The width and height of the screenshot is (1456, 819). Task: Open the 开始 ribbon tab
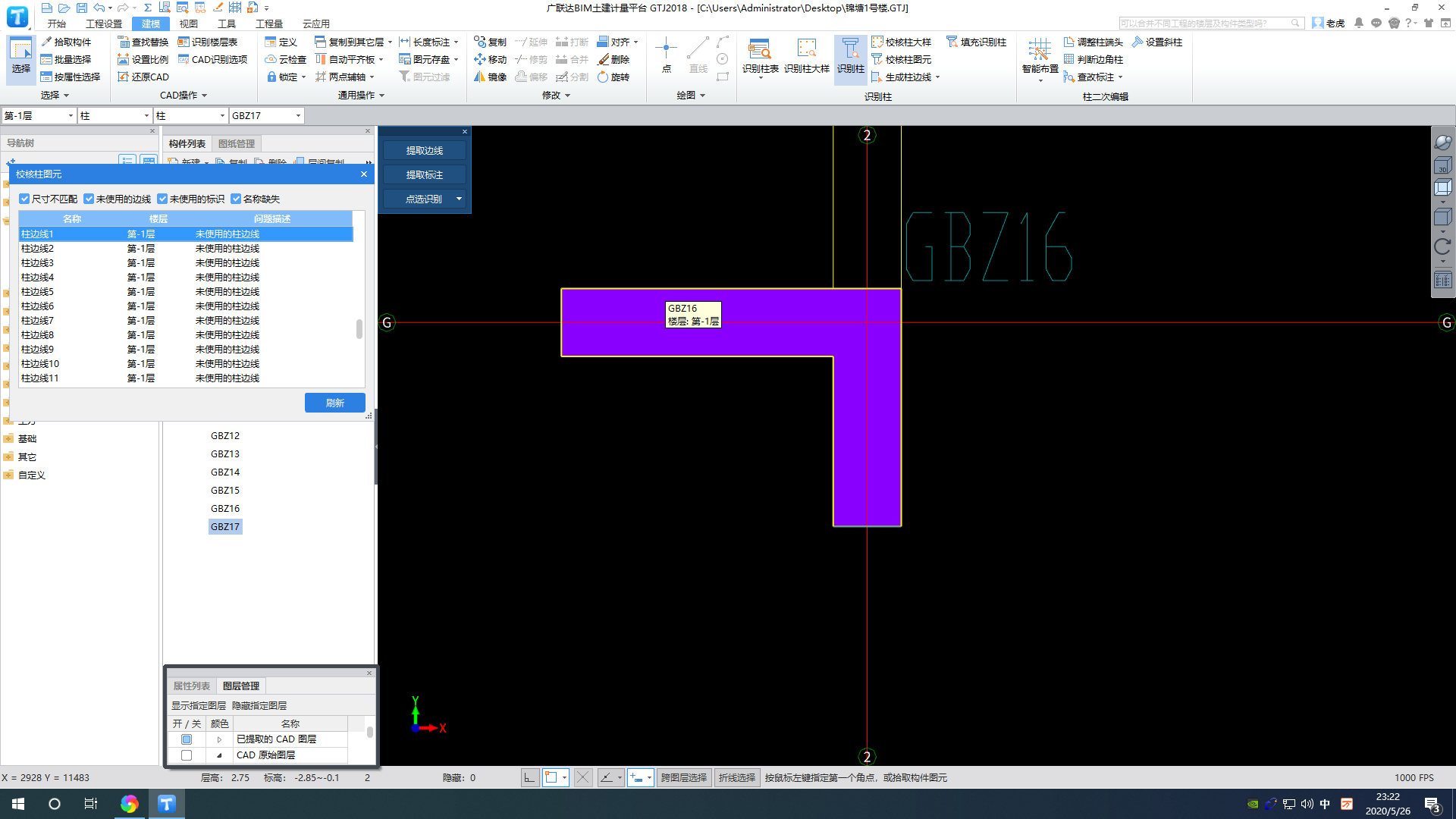[x=57, y=24]
